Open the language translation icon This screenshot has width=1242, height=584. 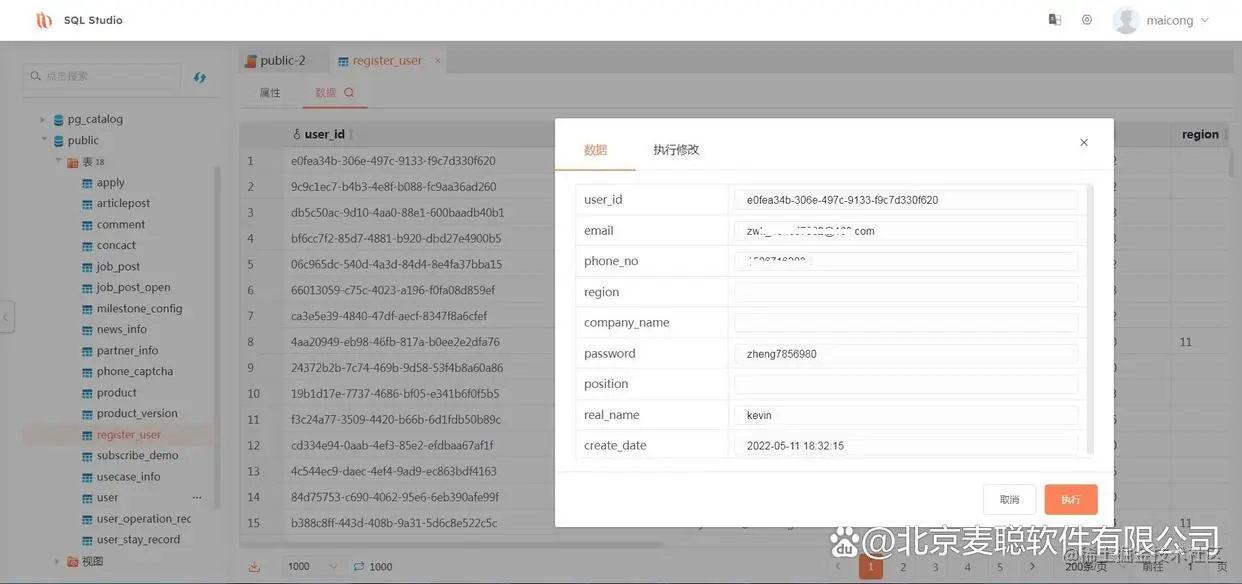(x=1054, y=19)
